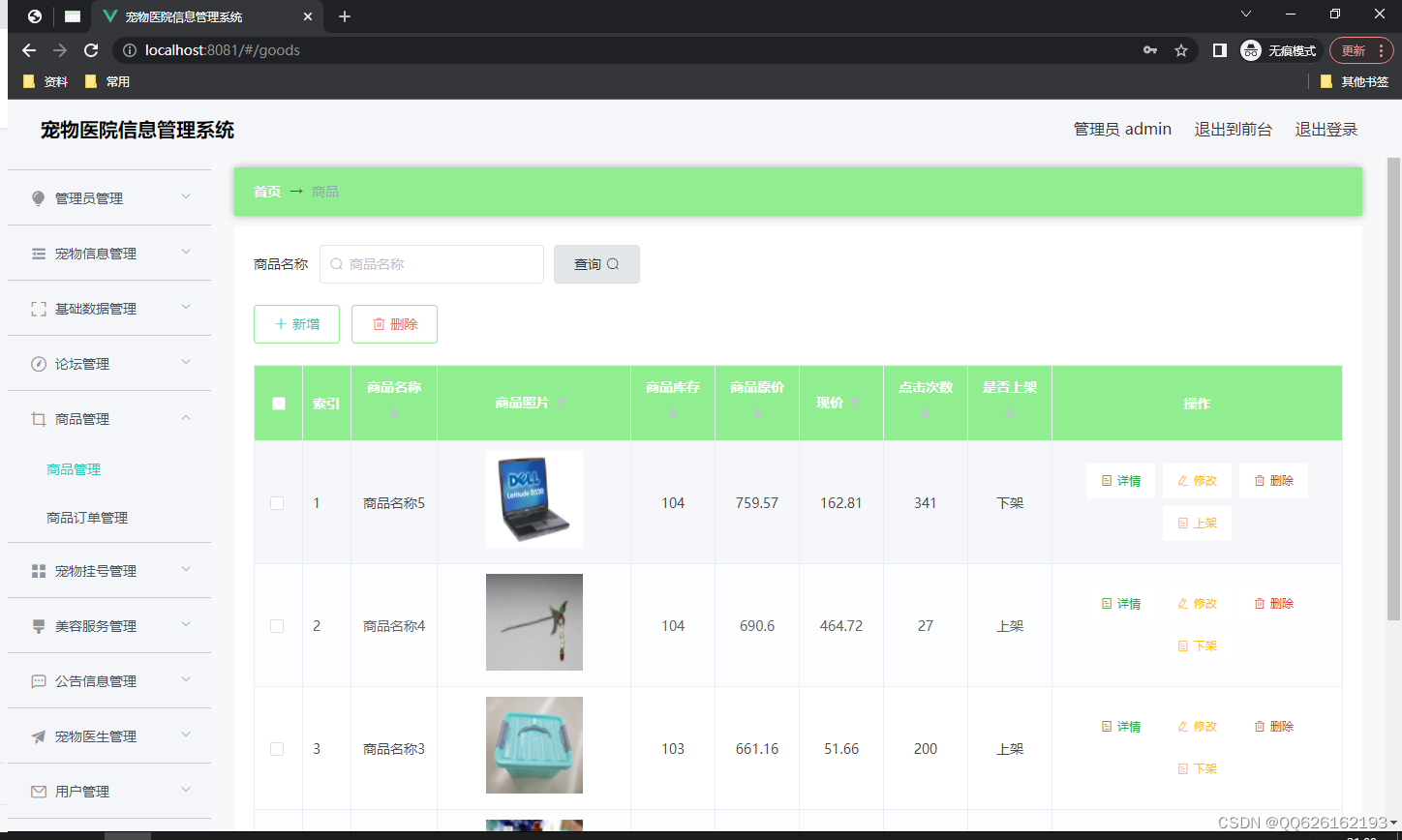Click the 管理员管理 lightbulb sidebar icon
Image resolution: width=1402 pixels, height=840 pixels.
[x=39, y=198]
